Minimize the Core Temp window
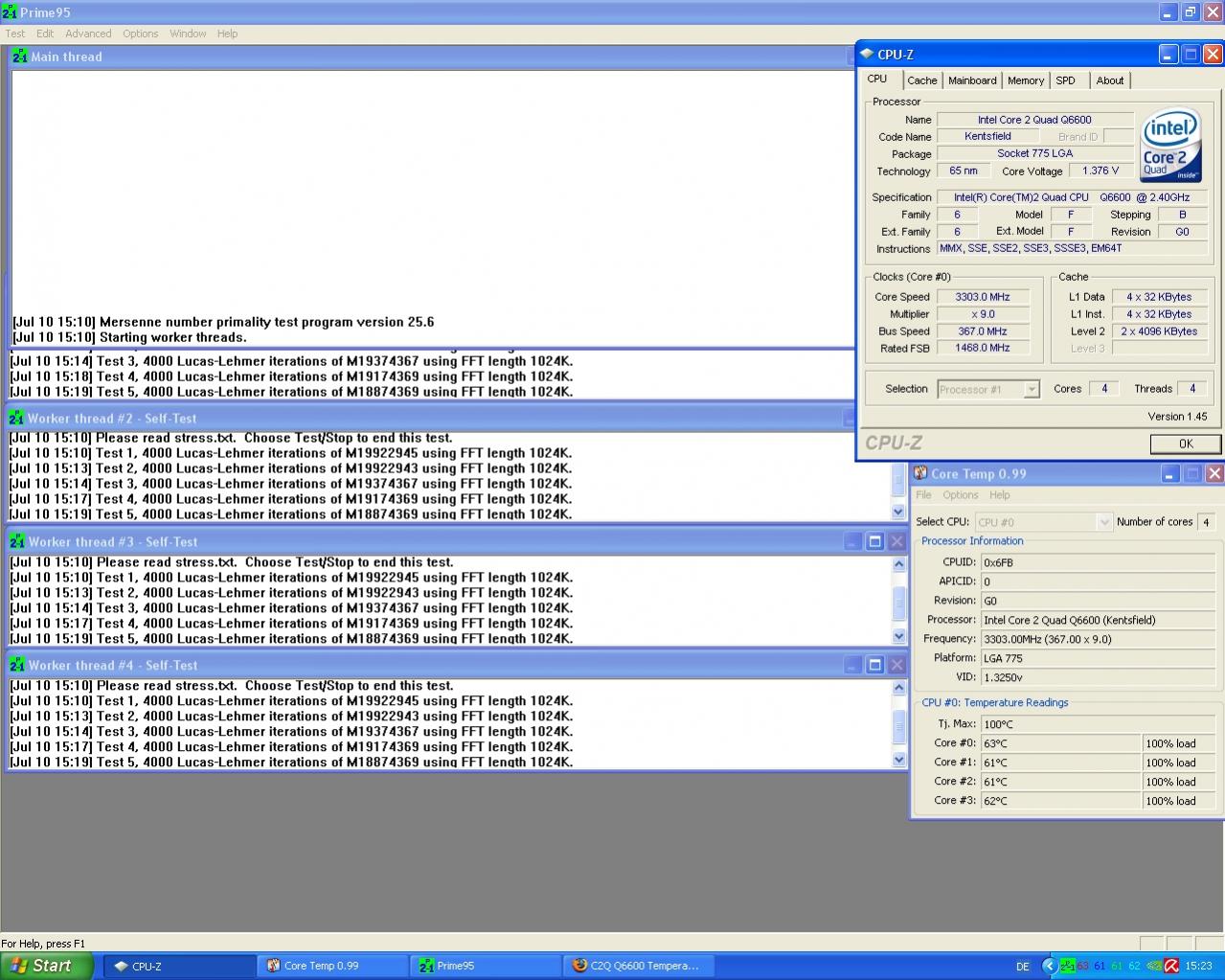The image size is (1225, 980). point(1170,473)
